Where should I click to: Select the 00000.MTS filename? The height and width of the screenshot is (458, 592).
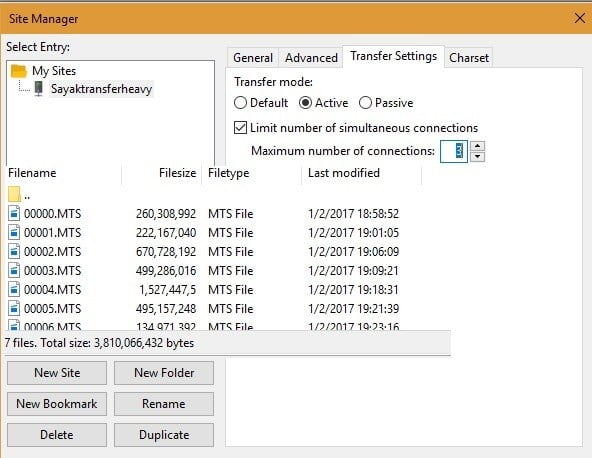point(52,214)
